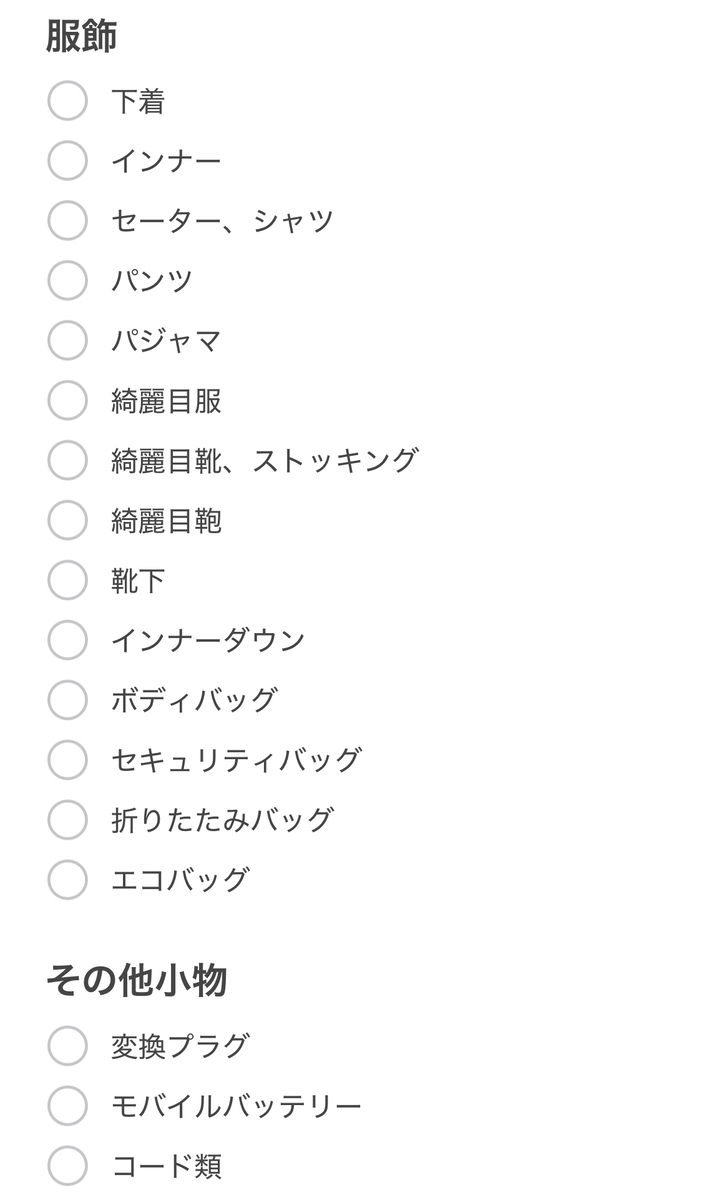Check off 折りたたみバッグ
The image size is (702, 1200).
(67, 820)
